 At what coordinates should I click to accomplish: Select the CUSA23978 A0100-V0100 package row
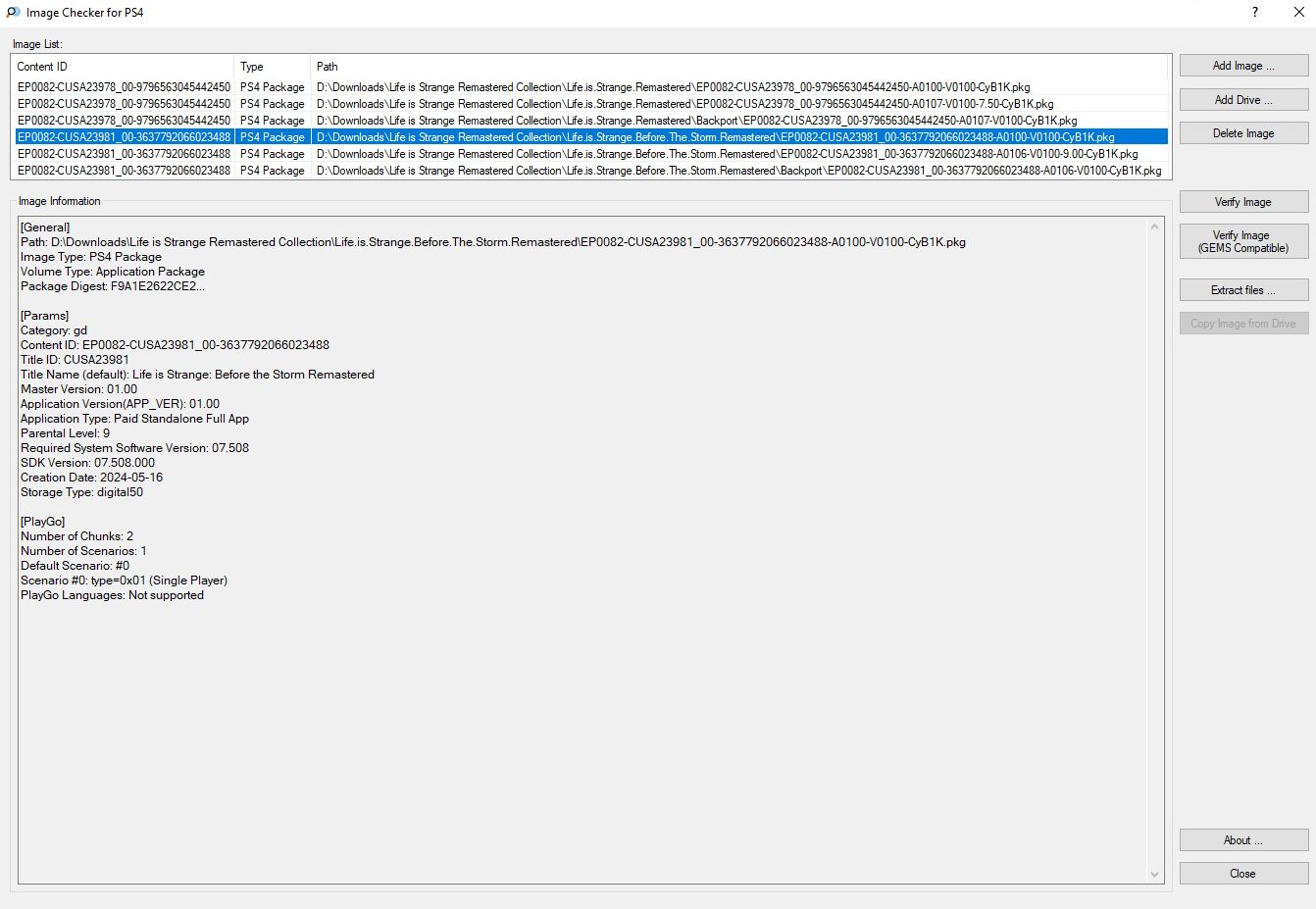(591, 87)
